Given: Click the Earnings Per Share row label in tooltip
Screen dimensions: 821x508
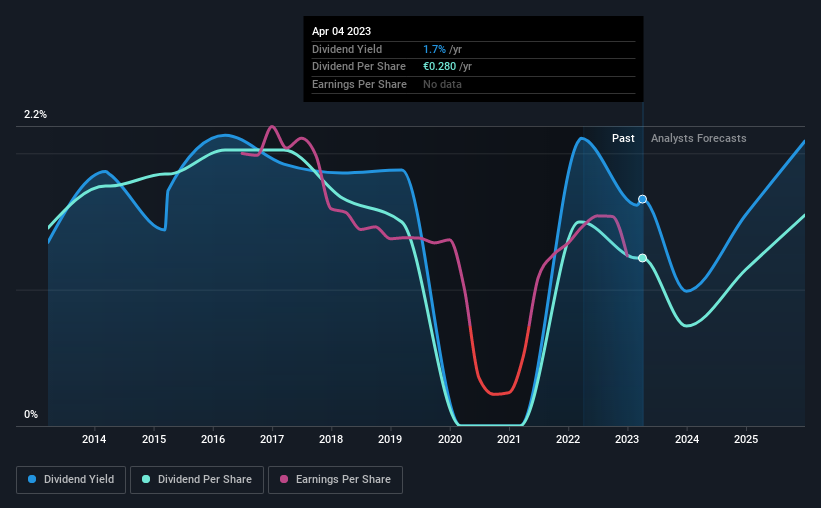Looking at the screenshot, I should coord(359,84).
